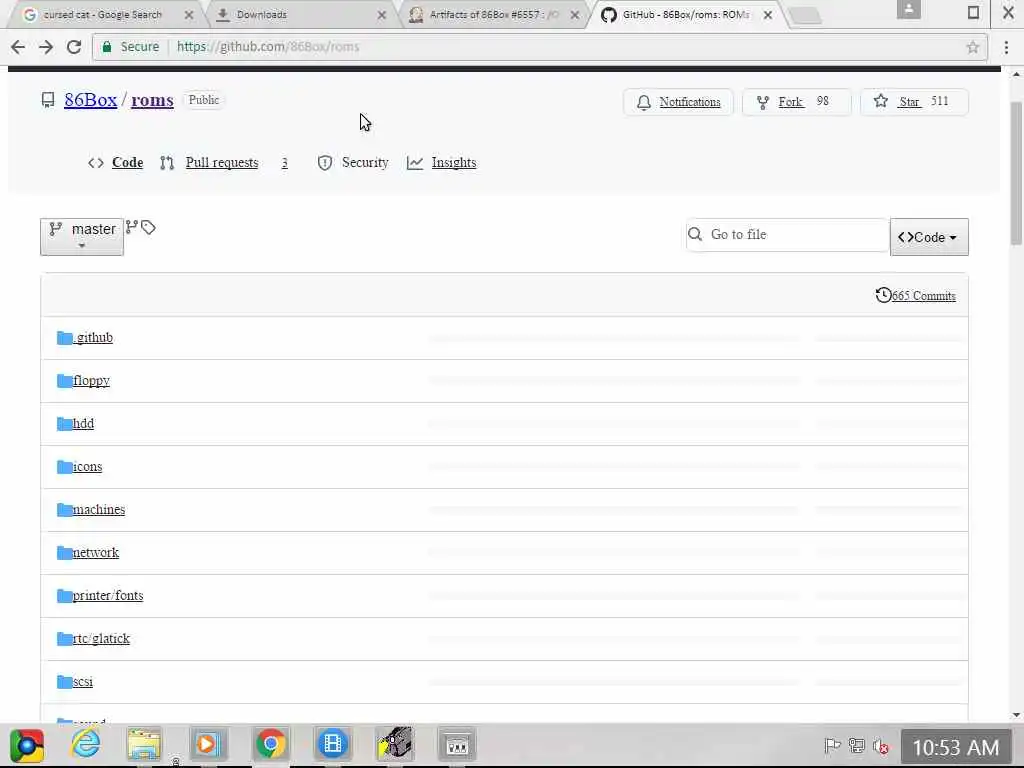1024x768 pixels.
Task: Expand the Code dropdown button
Action: [x=929, y=237]
